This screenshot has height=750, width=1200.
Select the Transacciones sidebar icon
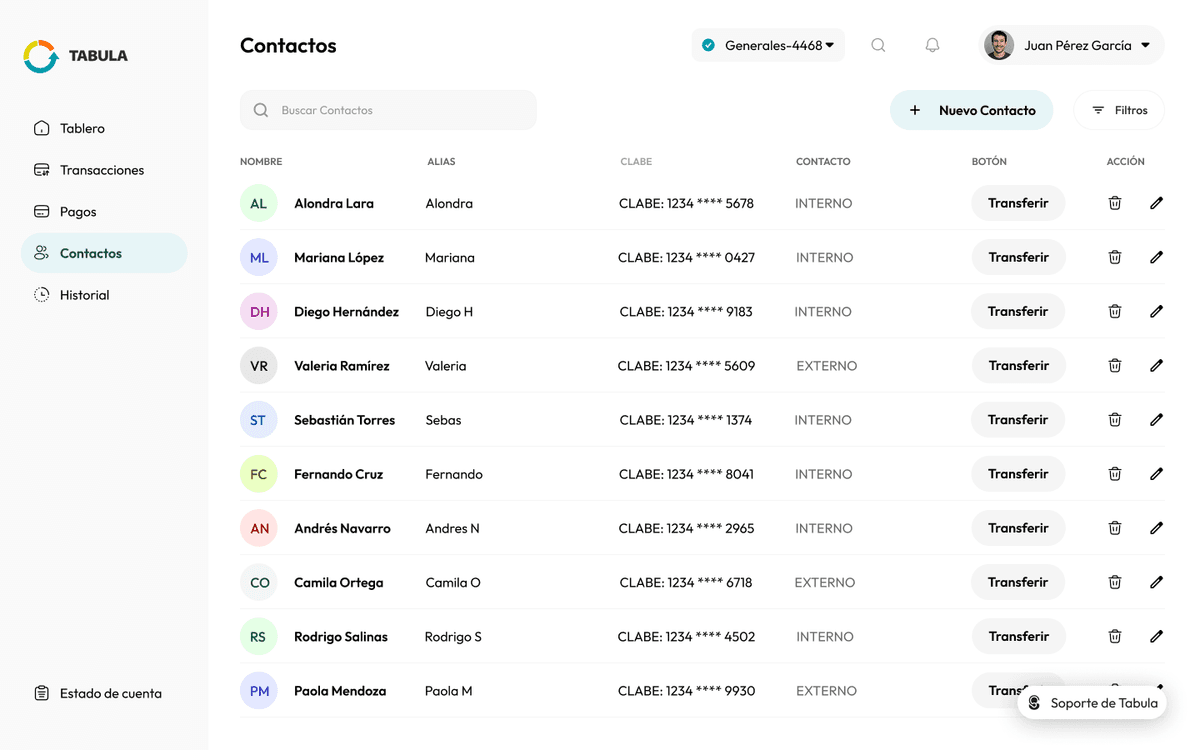41,170
